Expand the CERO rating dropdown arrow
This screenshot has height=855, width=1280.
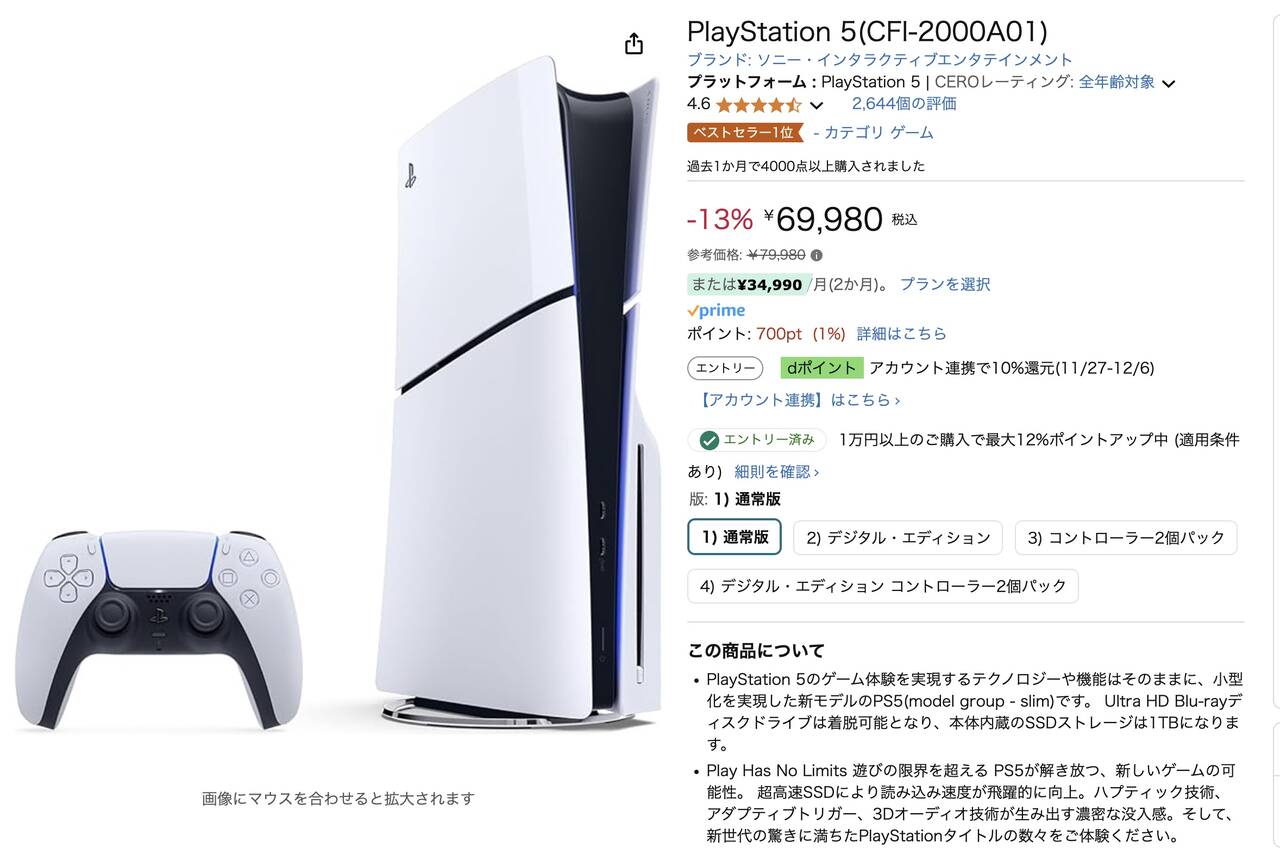(1168, 83)
